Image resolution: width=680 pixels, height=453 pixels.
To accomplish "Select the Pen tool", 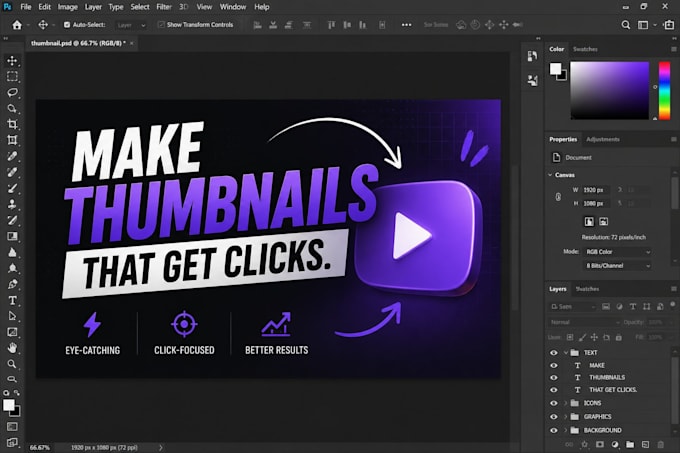I will click(x=12, y=284).
